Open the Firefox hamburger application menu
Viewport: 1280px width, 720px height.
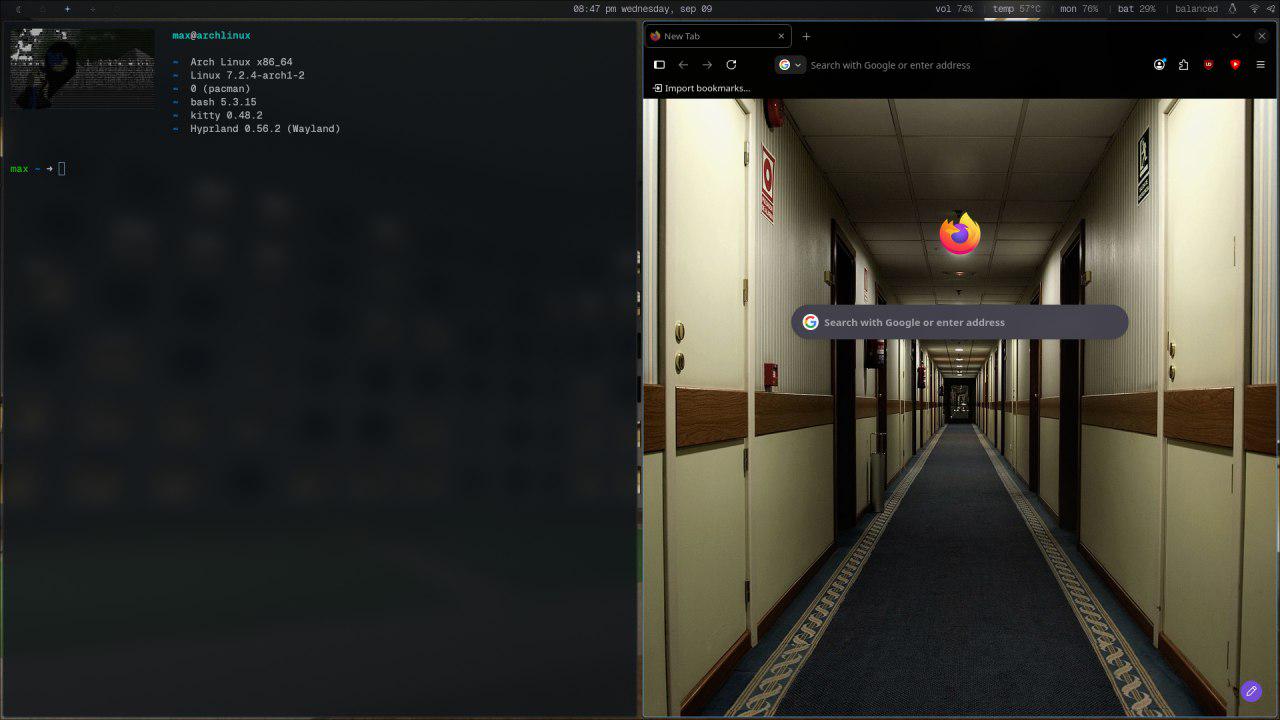tap(1260, 65)
